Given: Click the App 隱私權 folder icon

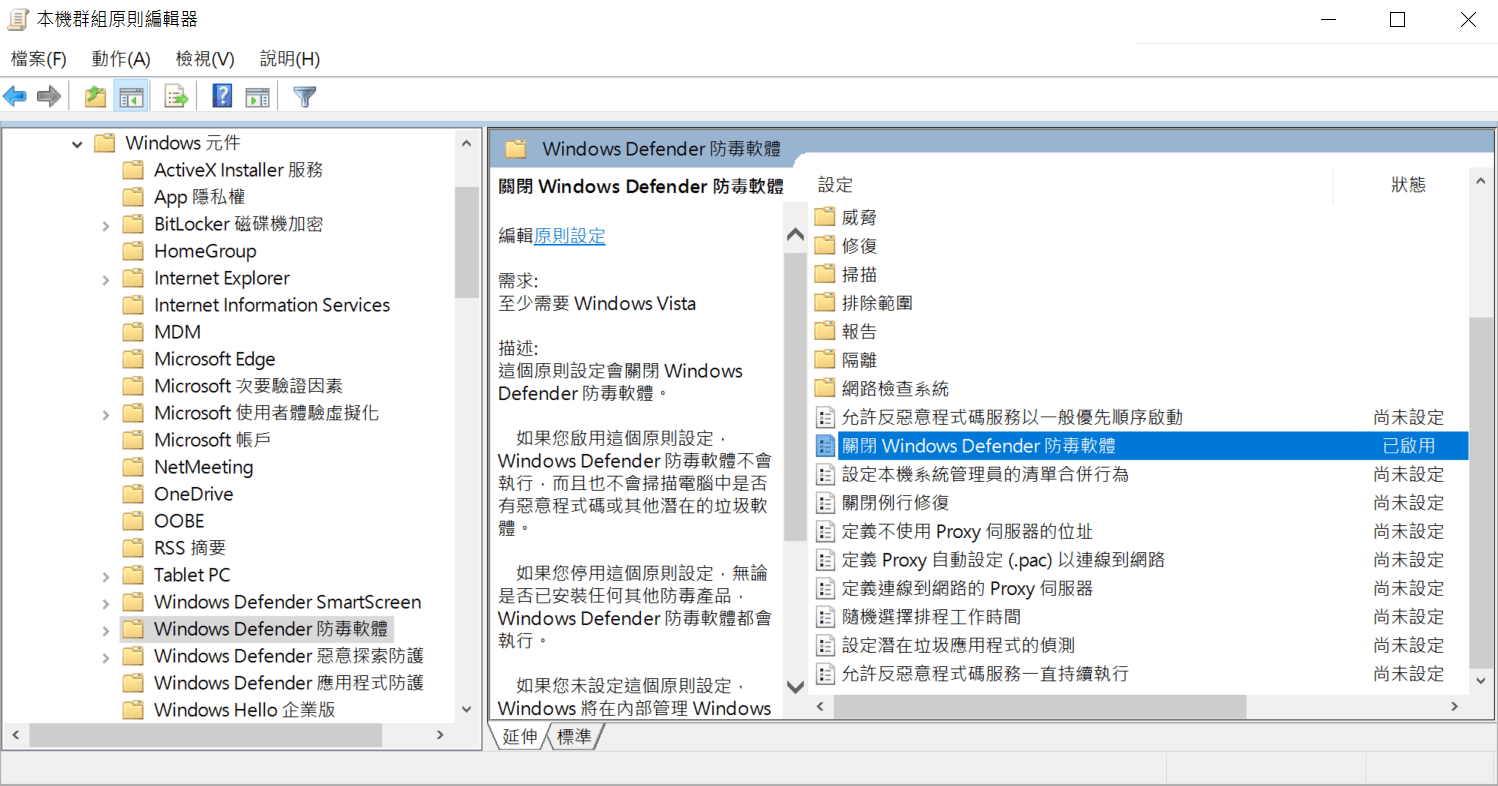Looking at the screenshot, I should pos(133,197).
